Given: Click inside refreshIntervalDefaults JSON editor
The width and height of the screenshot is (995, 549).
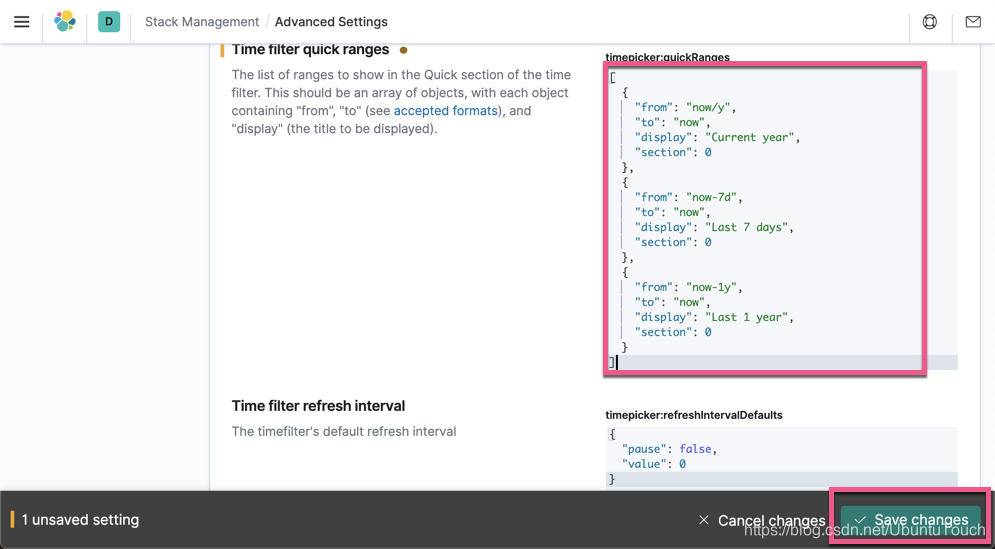Looking at the screenshot, I should tap(782, 456).
